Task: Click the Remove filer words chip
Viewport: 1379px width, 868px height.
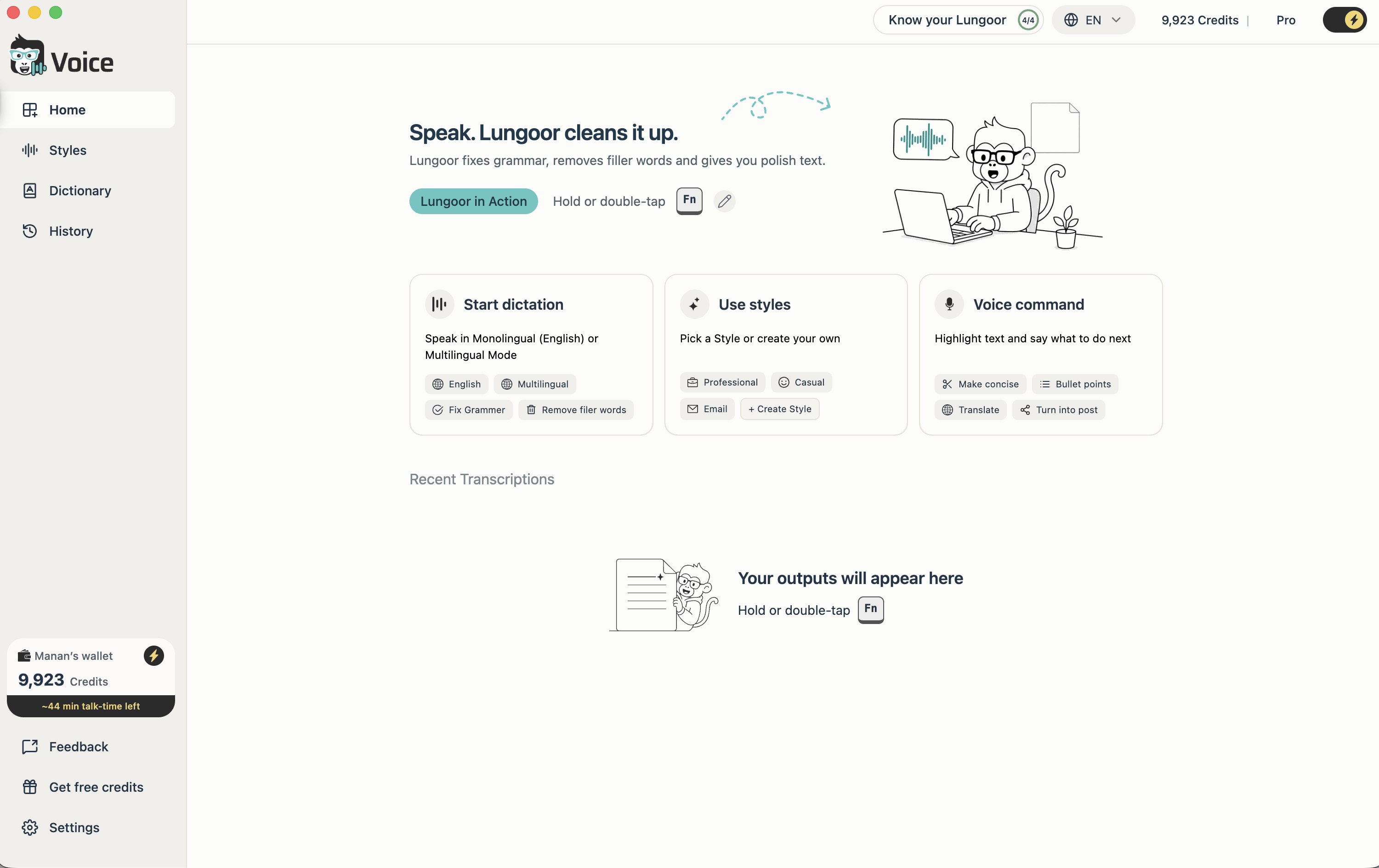Action: (x=575, y=410)
